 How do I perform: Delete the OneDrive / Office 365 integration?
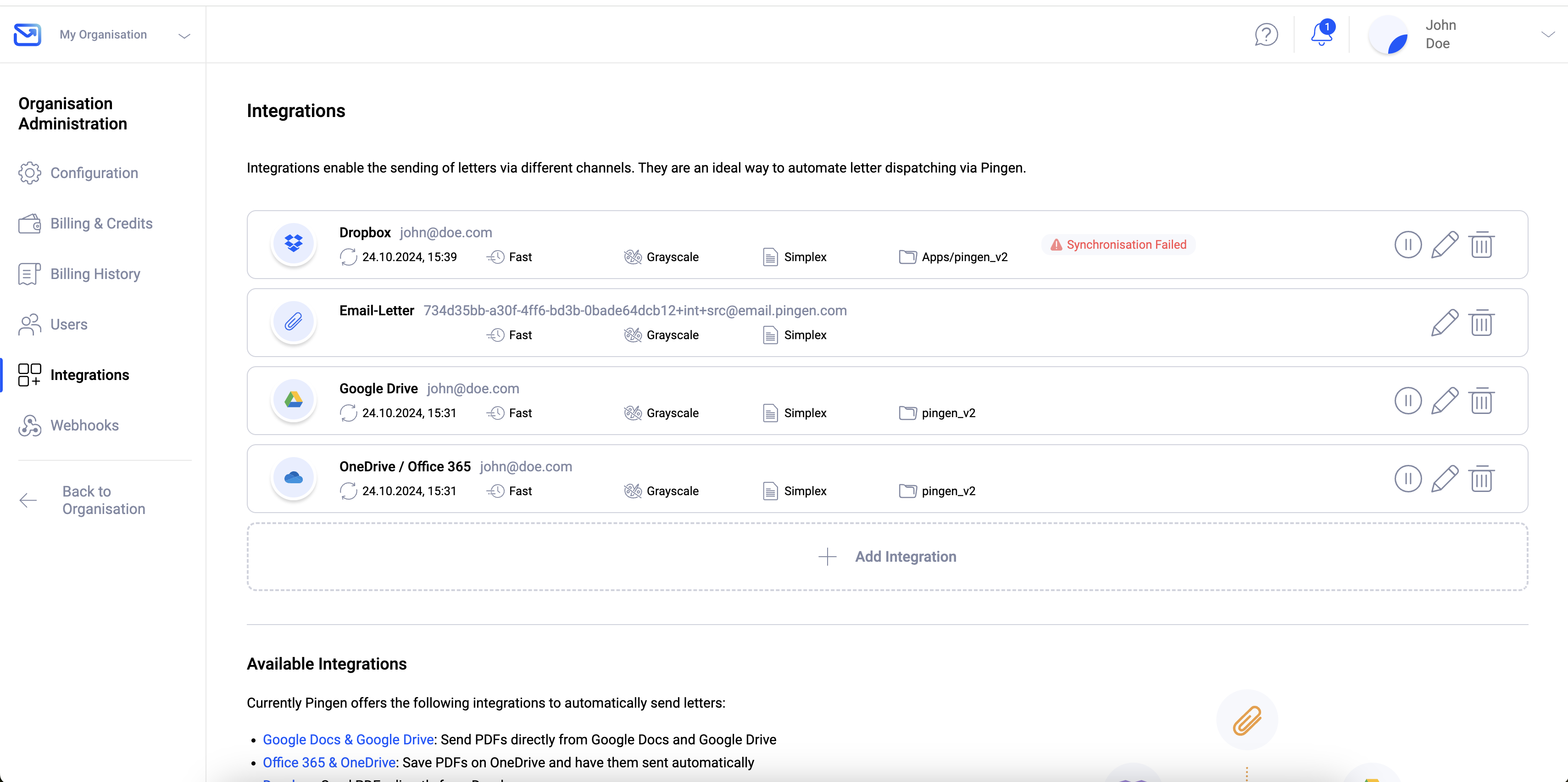point(1482,479)
